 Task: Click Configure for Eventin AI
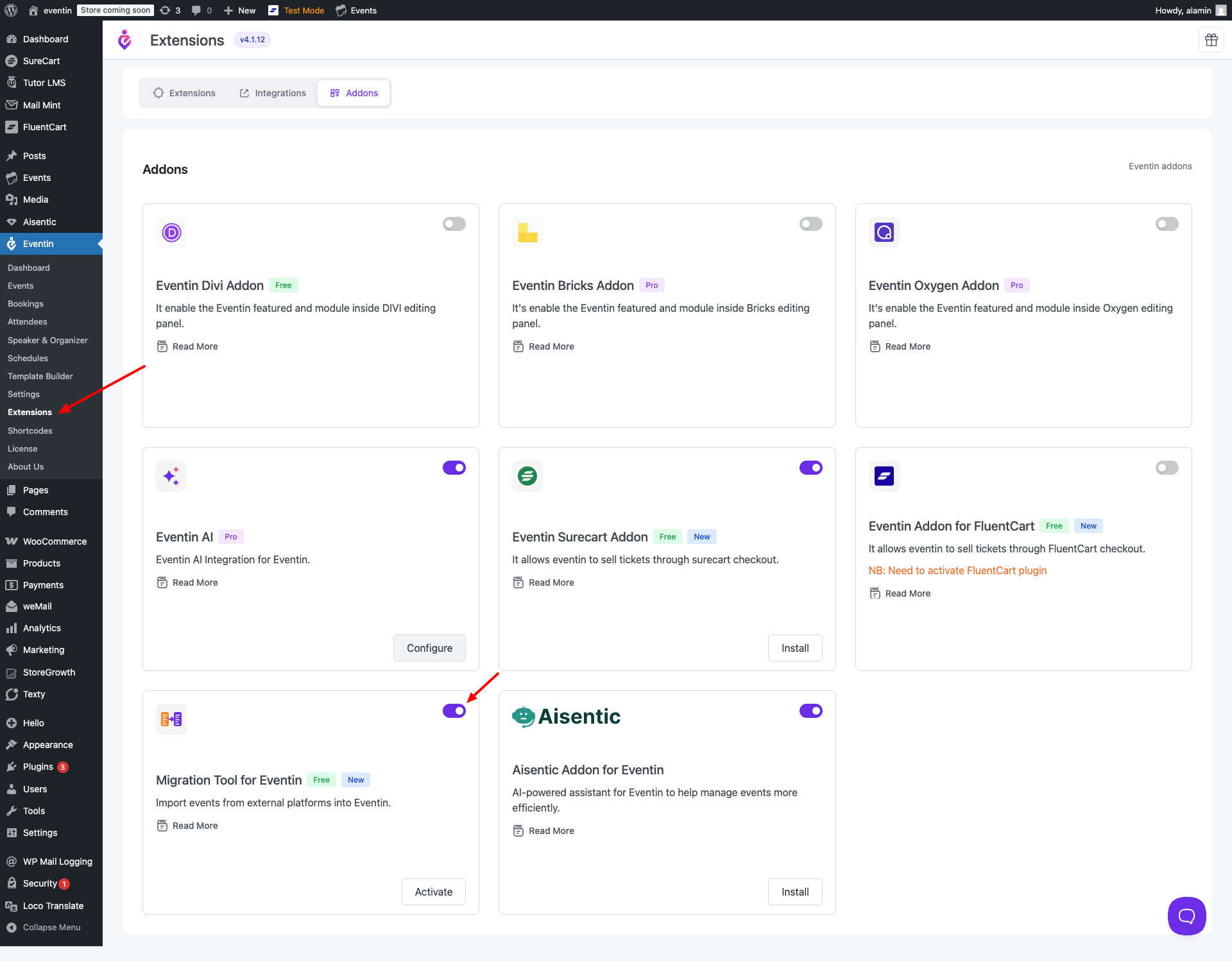coord(429,648)
